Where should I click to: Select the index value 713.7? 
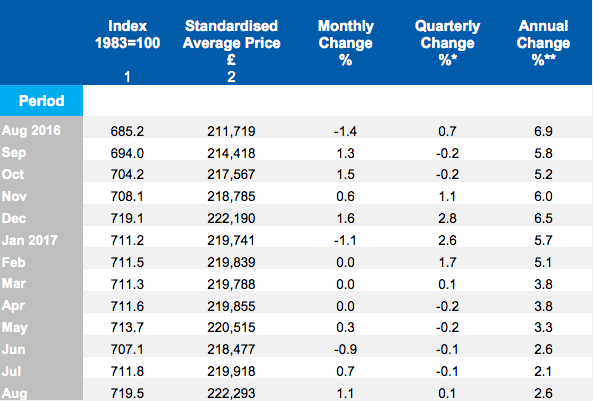127,327
